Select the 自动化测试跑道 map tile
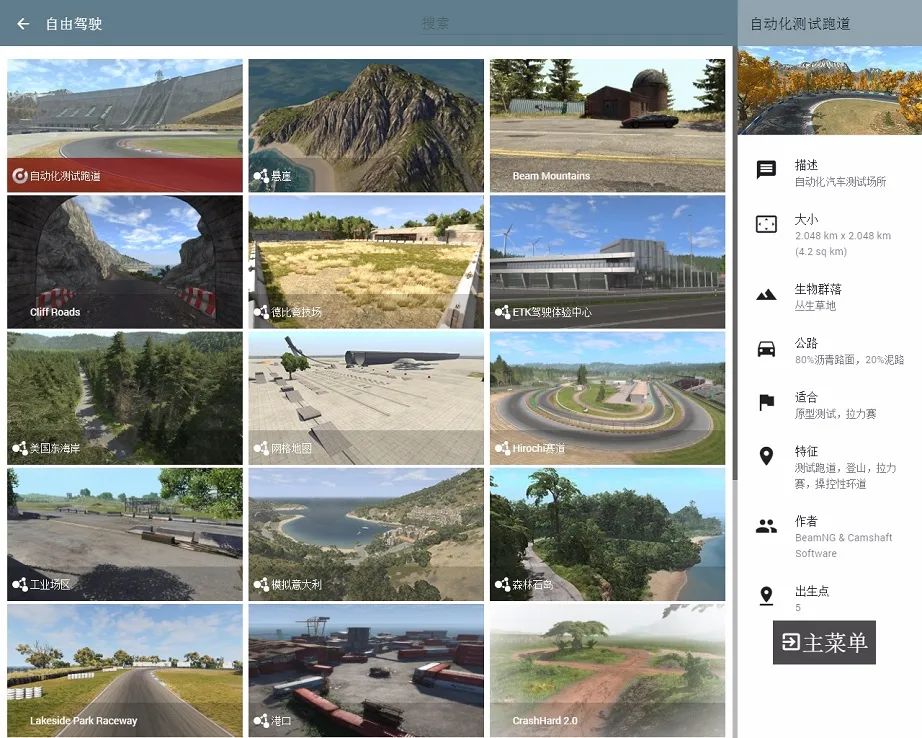 [x=125, y=126]
